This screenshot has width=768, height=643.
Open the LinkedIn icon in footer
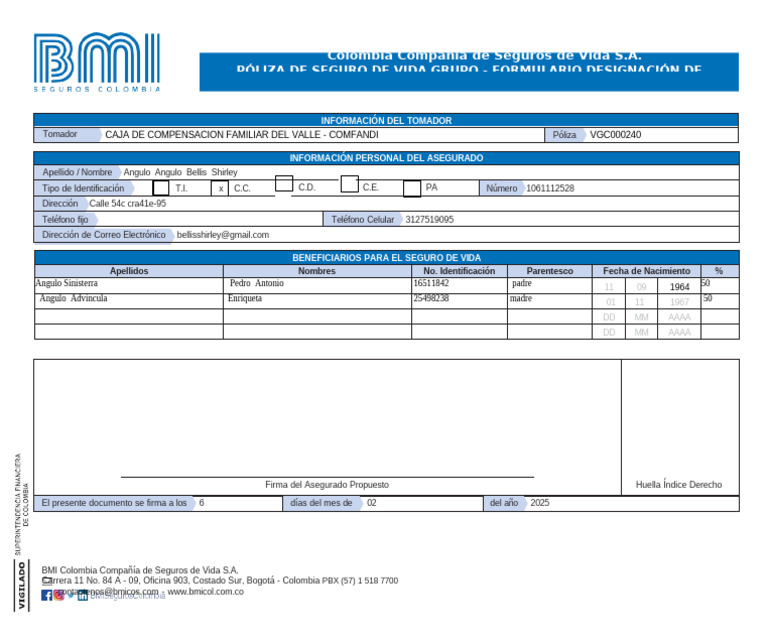(x=83, y=595)
